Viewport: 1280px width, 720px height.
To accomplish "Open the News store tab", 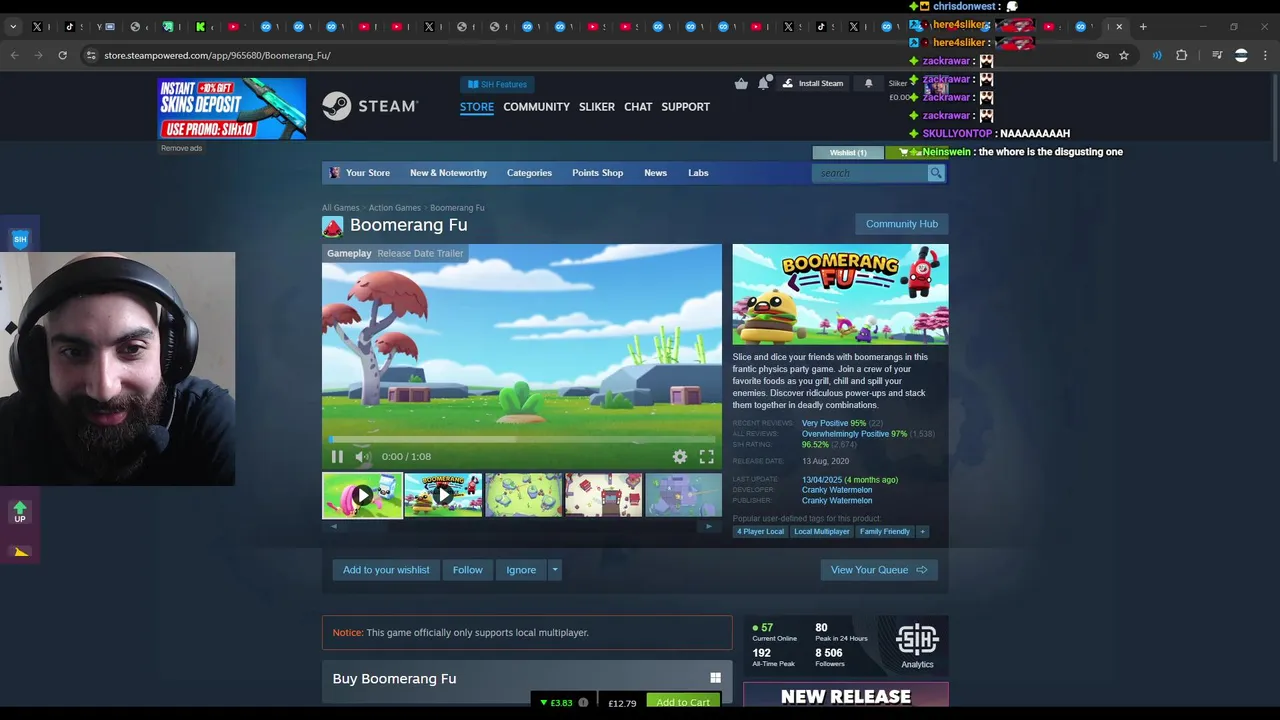I will 655,173.
